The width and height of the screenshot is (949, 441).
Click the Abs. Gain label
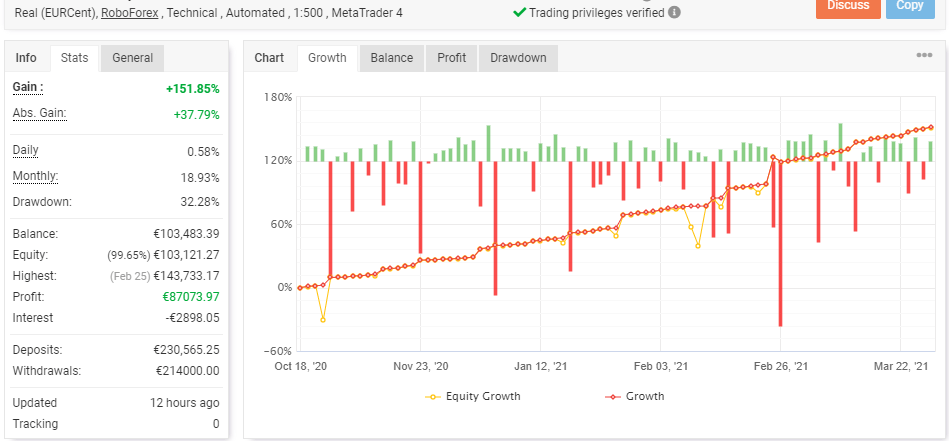pyautogui.click(x=39, y=113)
